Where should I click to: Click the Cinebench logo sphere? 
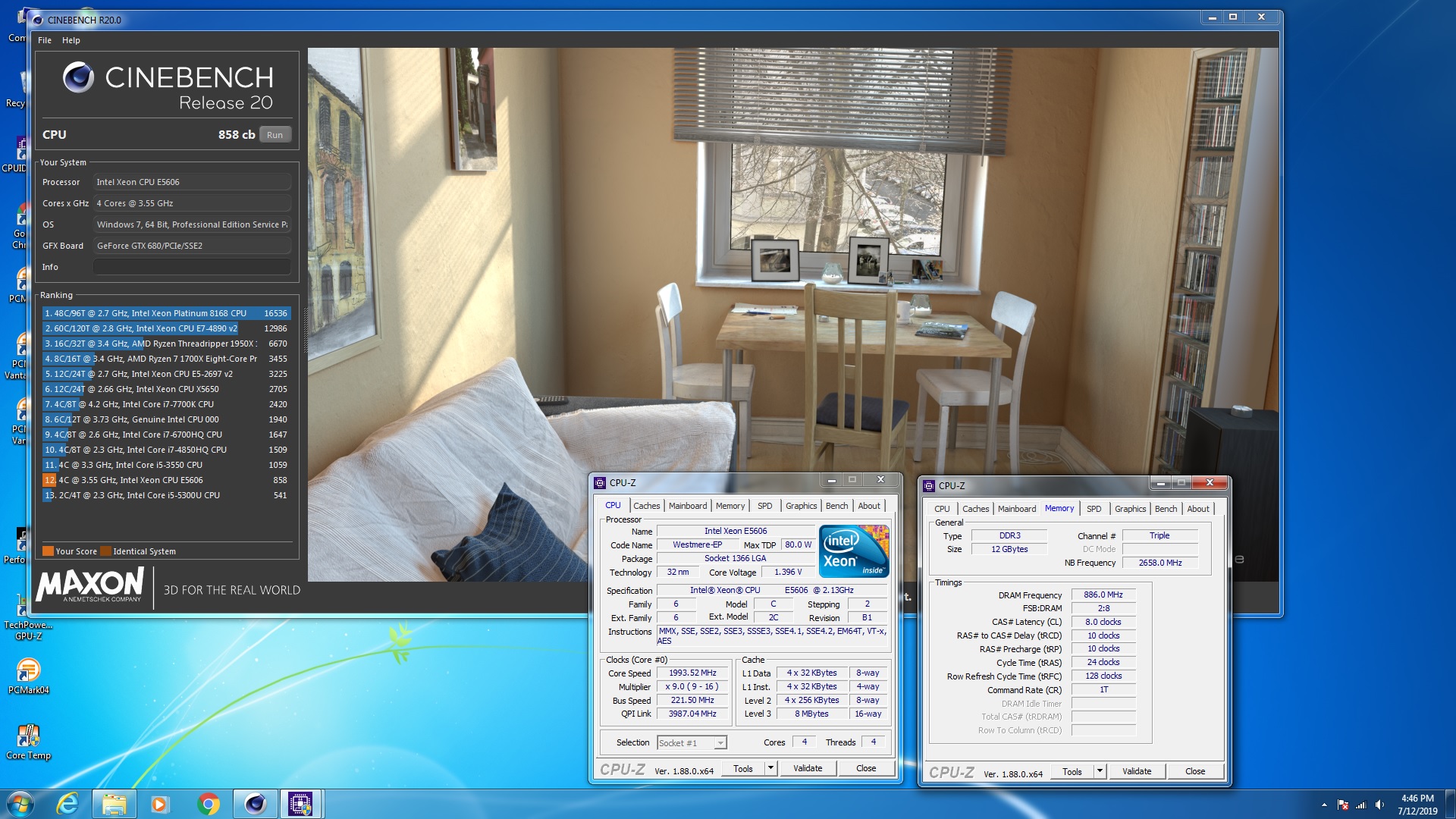click(78, 77)
